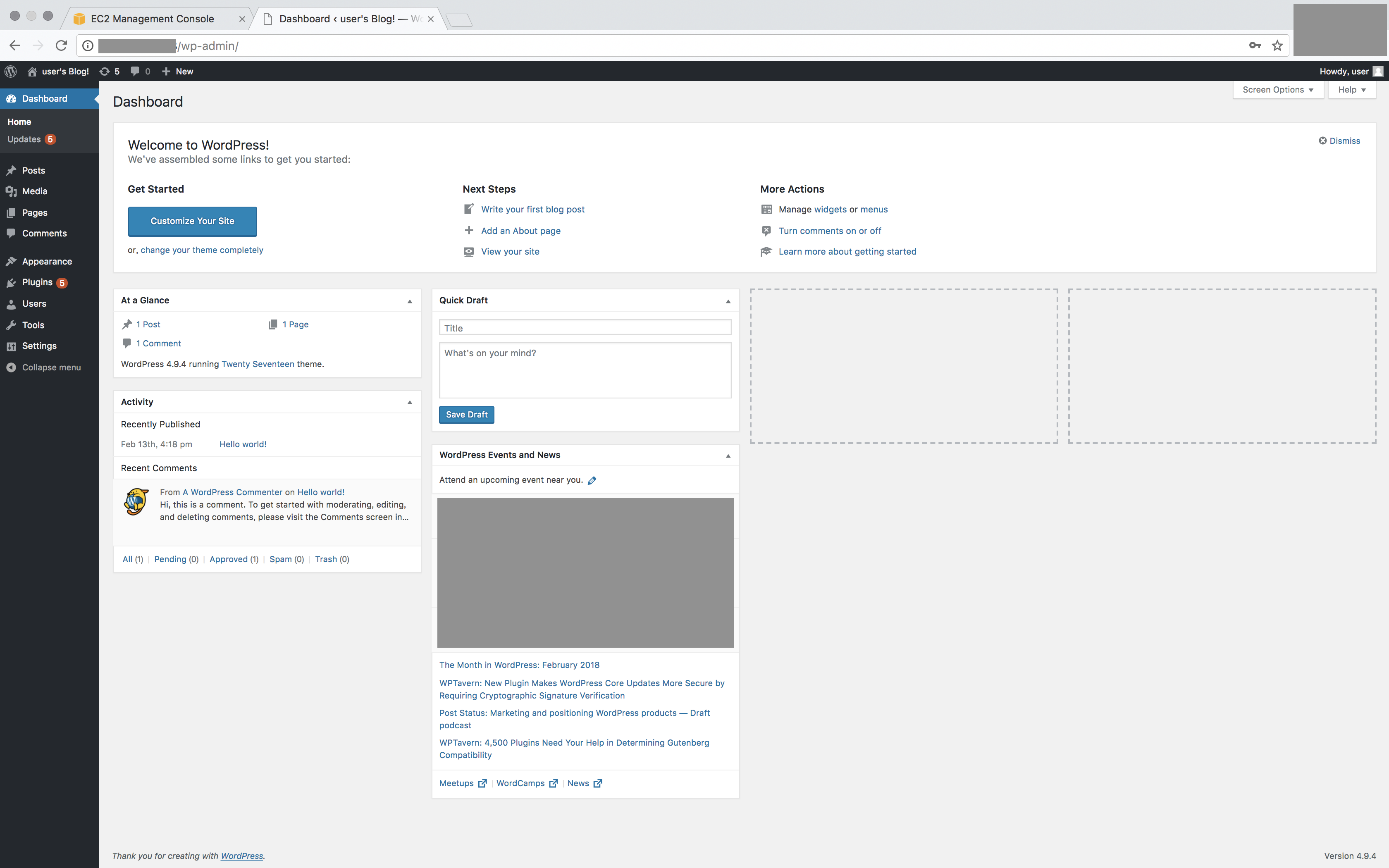Open the Meetups external link
1389x868 pixels.
(x=463, y=783)
